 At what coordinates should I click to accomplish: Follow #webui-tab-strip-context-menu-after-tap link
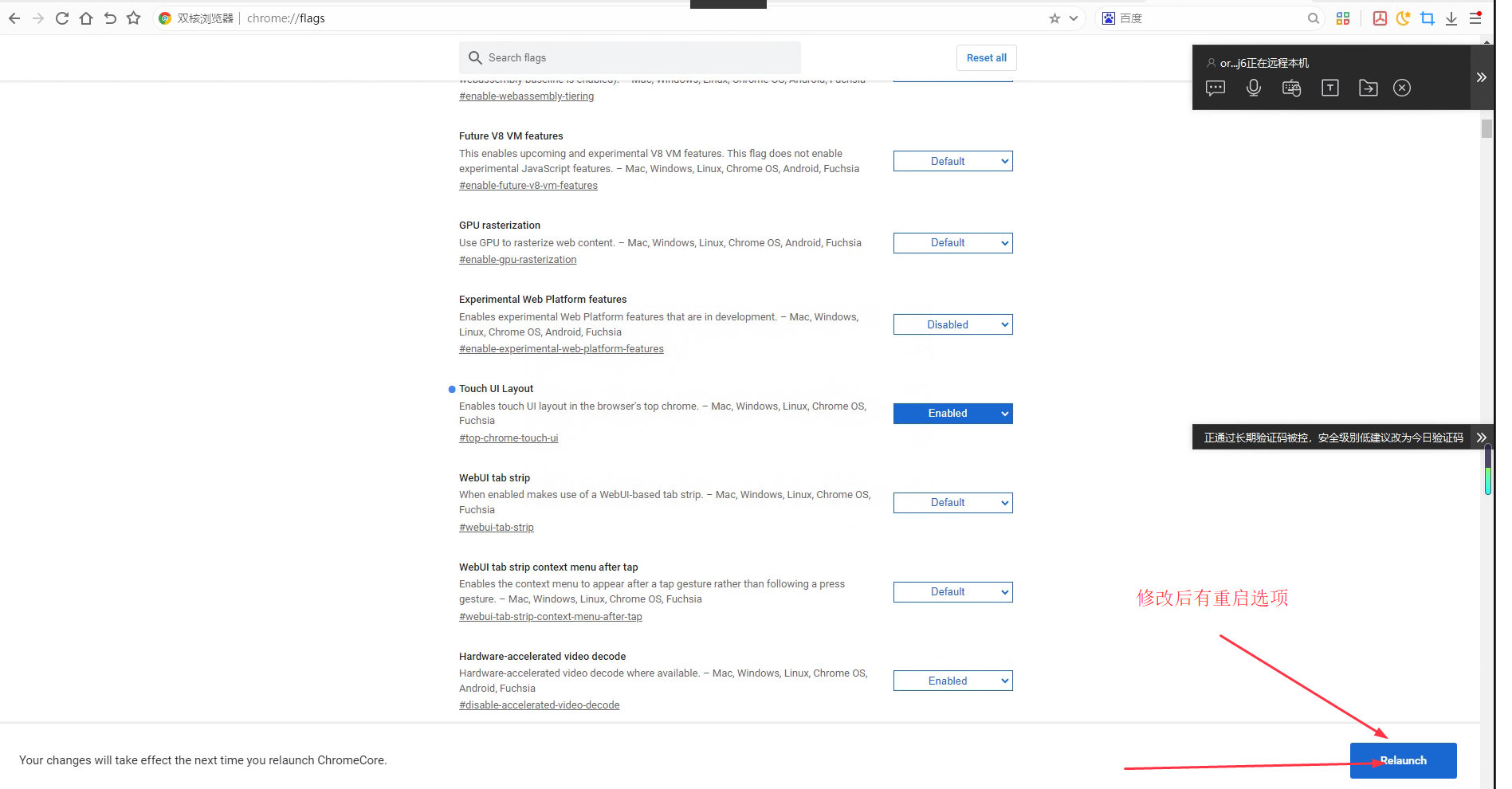551,617
